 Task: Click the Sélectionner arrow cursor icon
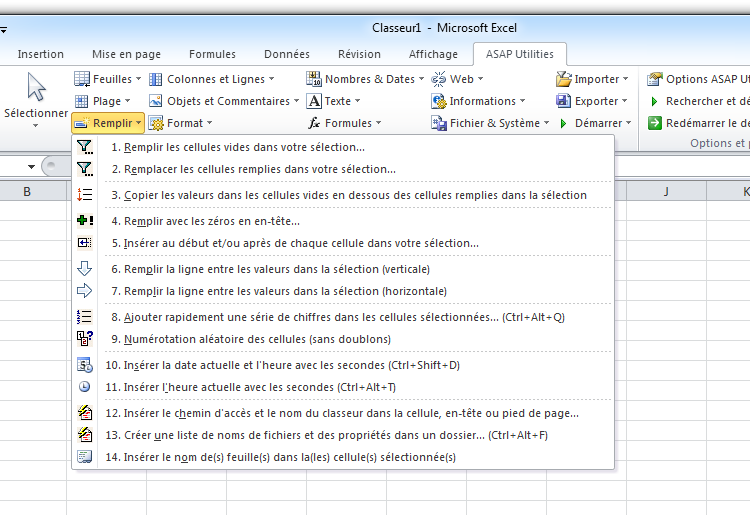[x=36, y=87]
